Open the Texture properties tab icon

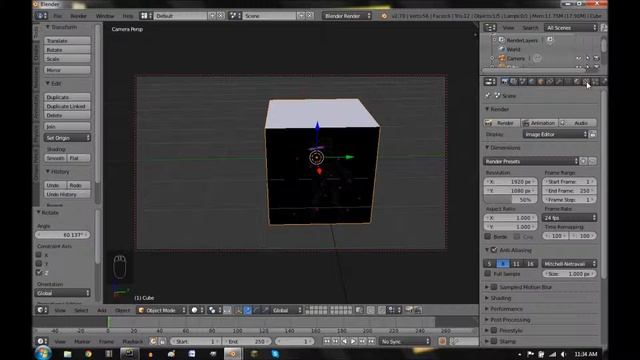pyautogui.click(x=586, y=82)
